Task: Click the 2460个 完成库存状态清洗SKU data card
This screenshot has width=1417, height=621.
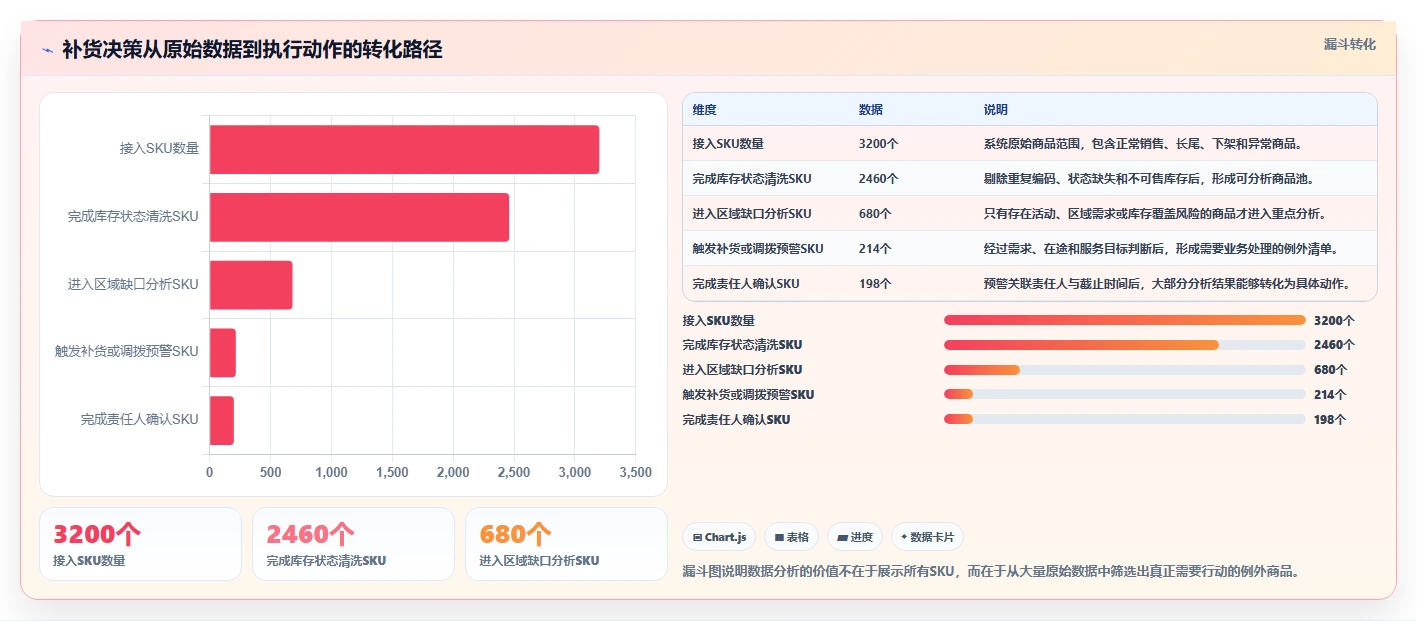Action: (x=353, y=544)
